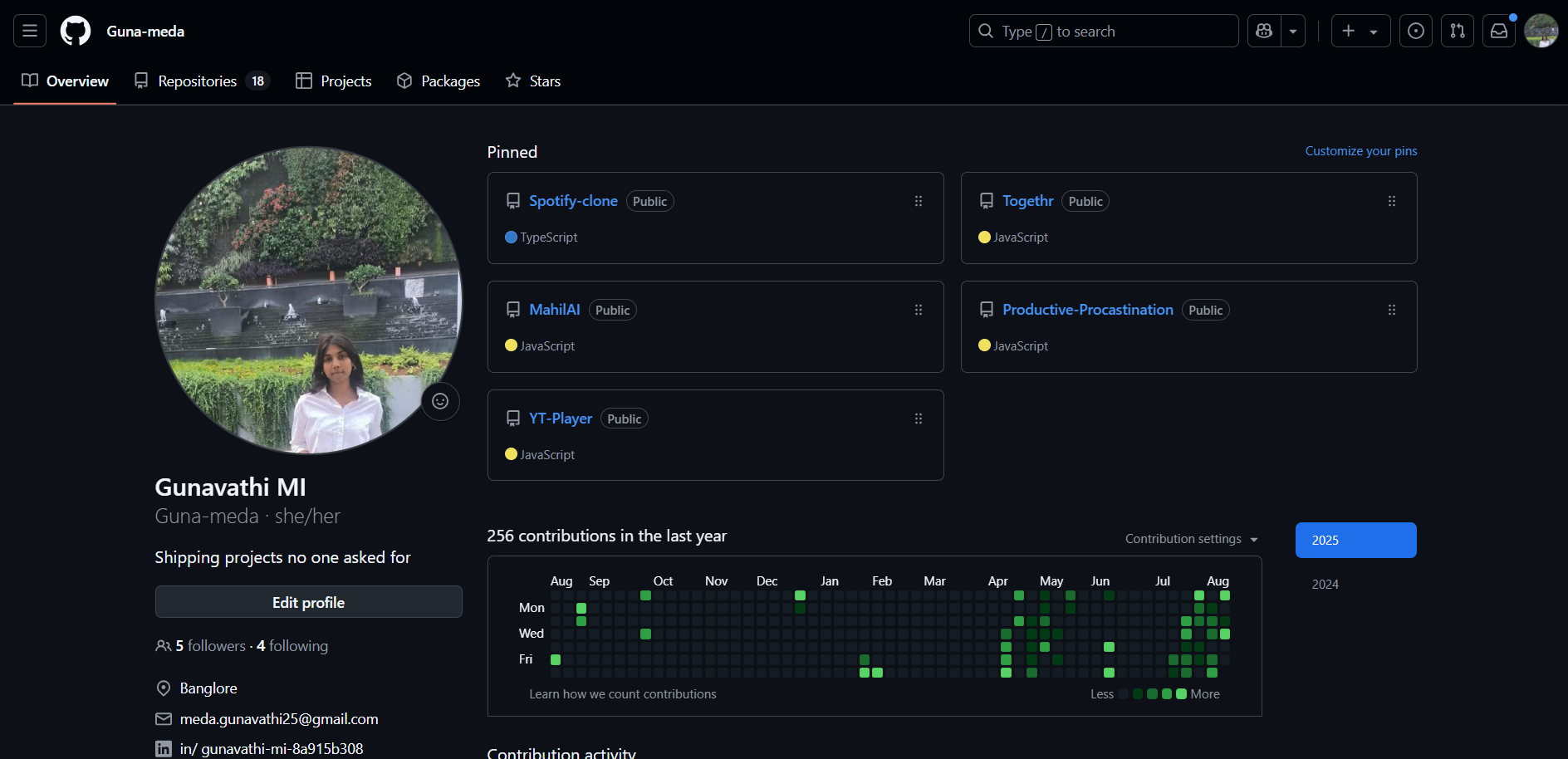Focus the Type / to search field
1568x759 pixels.
(x=1104, y=31)
